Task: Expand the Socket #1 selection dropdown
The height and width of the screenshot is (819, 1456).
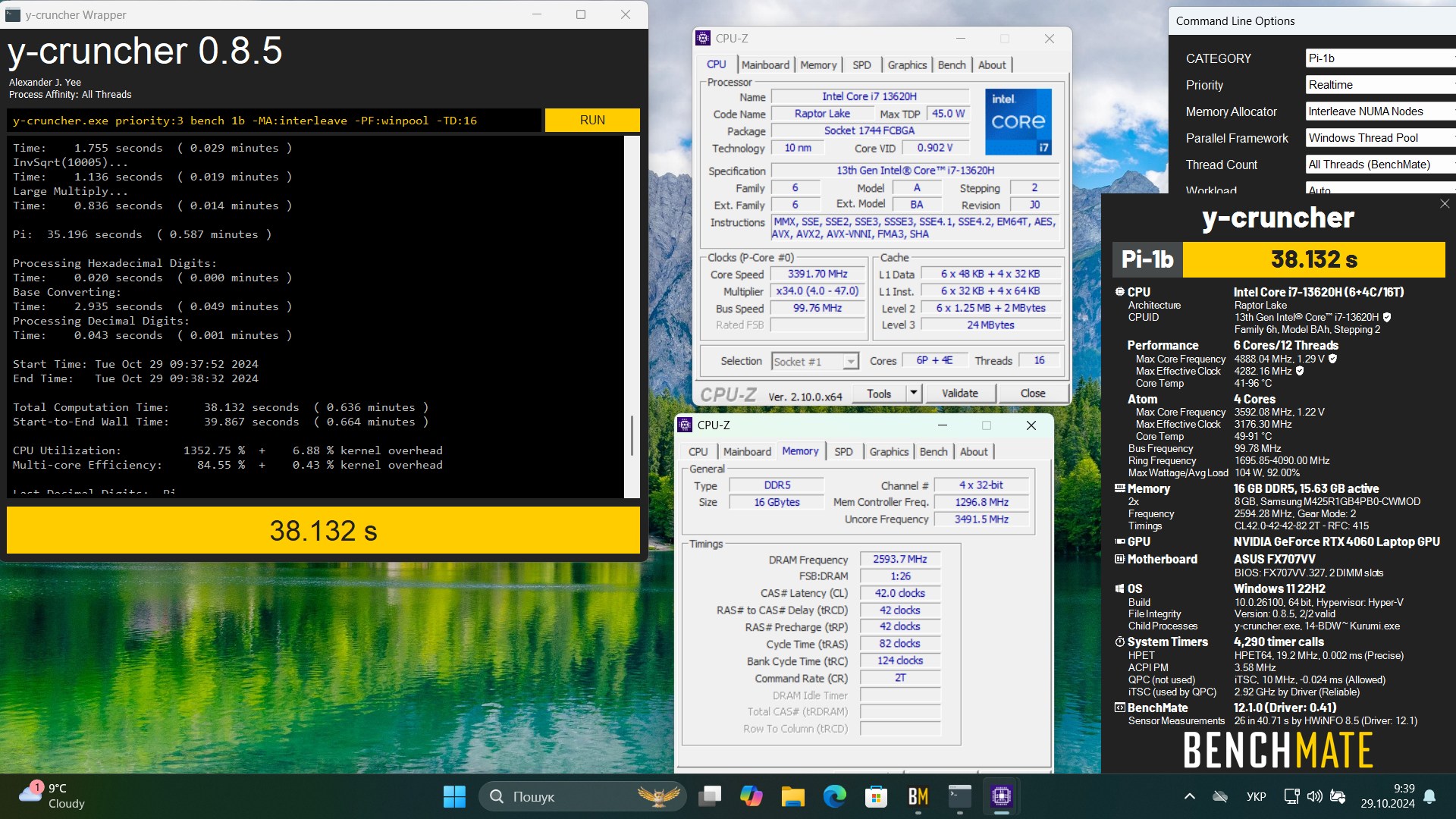Action: point(851,362)
